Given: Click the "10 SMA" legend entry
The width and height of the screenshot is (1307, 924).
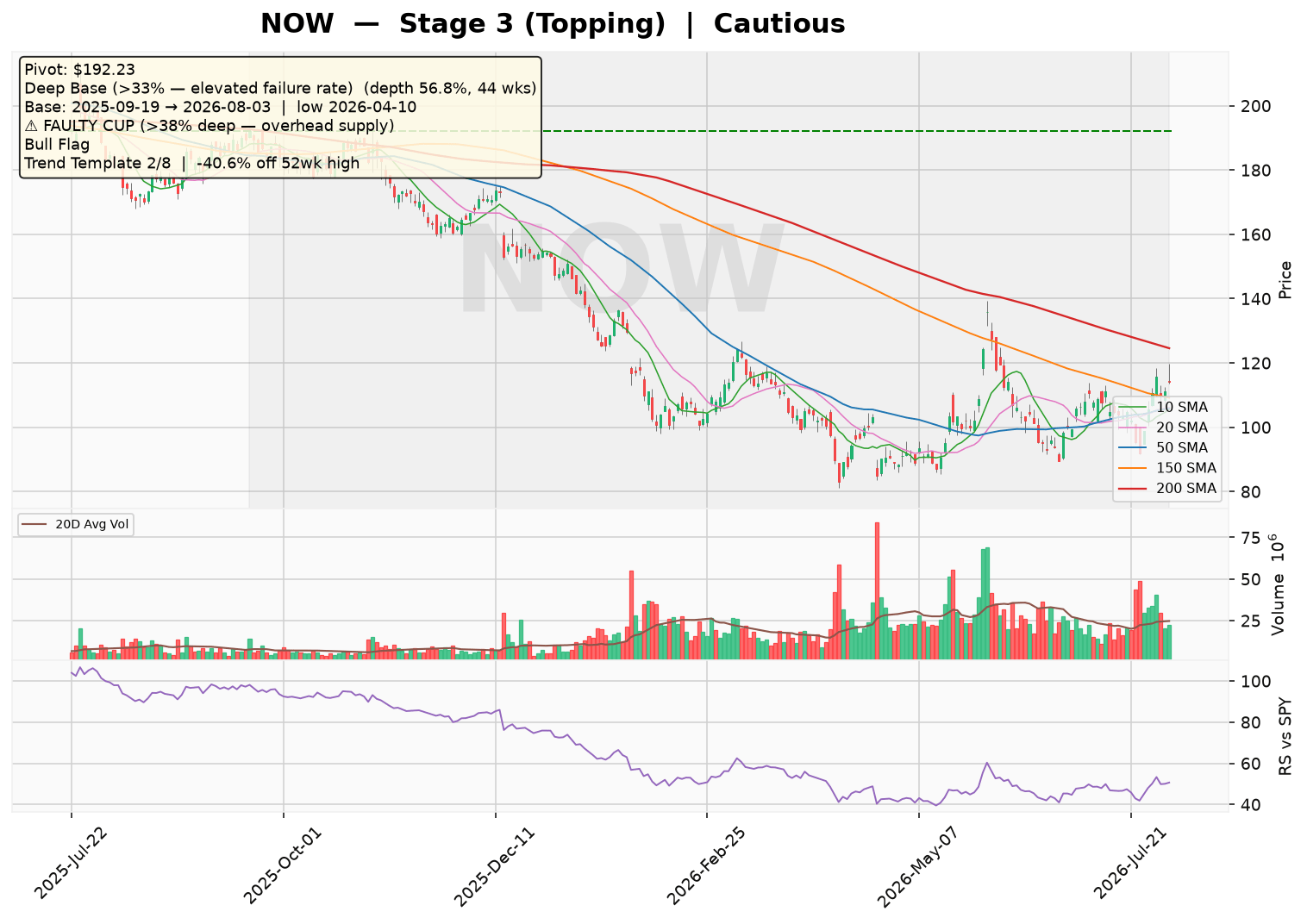Looking at the screenshot, I should [1169, 407].
